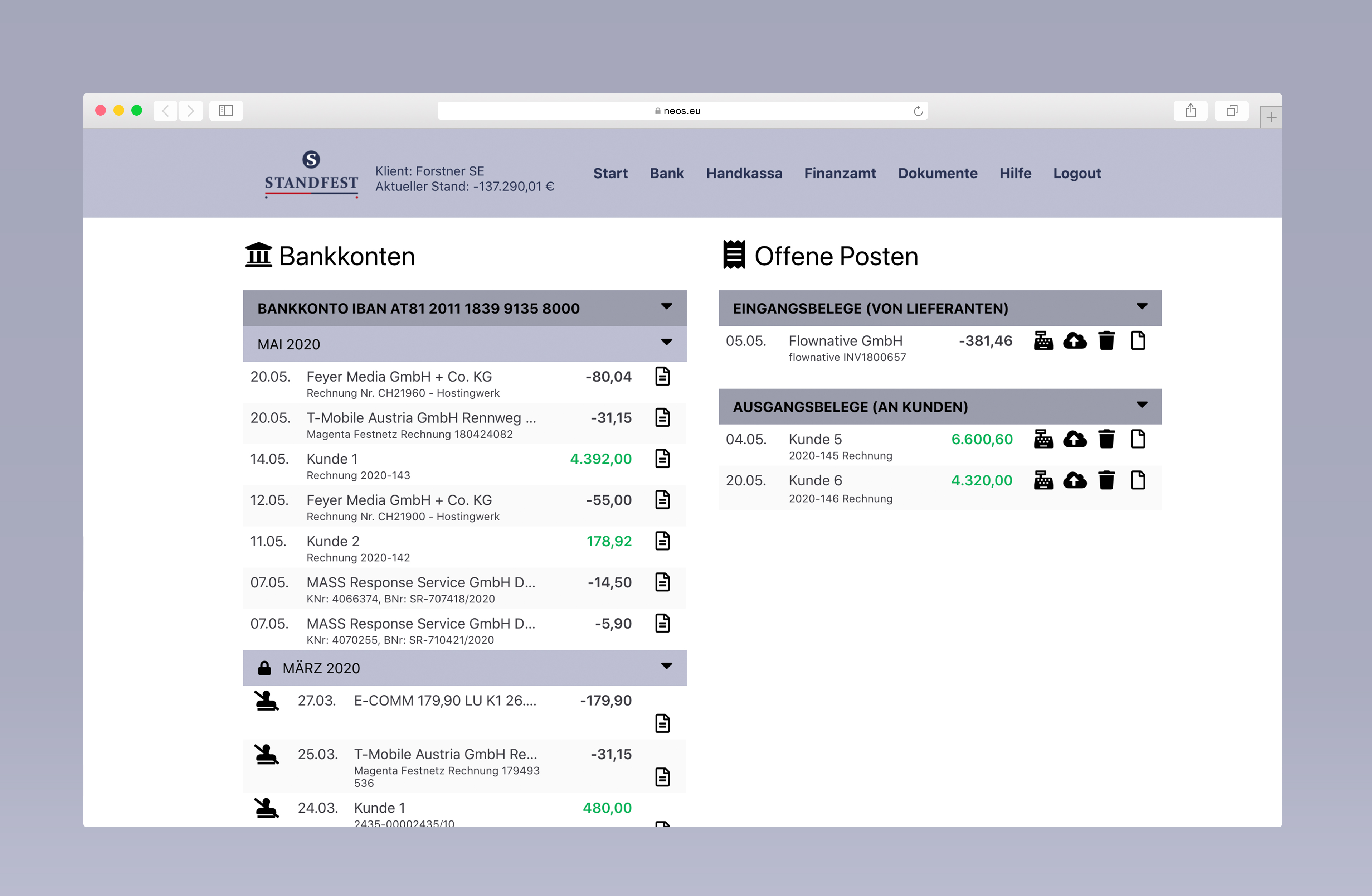Screen dimensions: 1372x896
Task: Collapse the MAI 2020 month section
Action: (666, 343)
